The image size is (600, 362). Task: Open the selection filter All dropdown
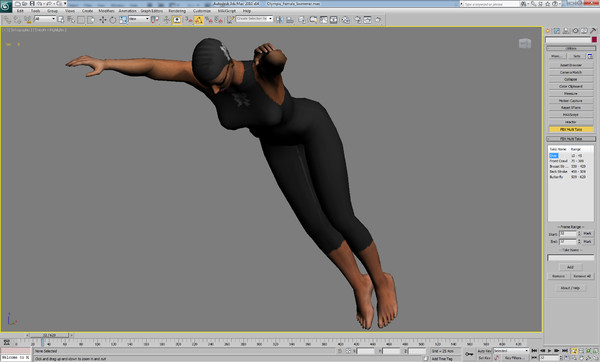coord(45,19)
